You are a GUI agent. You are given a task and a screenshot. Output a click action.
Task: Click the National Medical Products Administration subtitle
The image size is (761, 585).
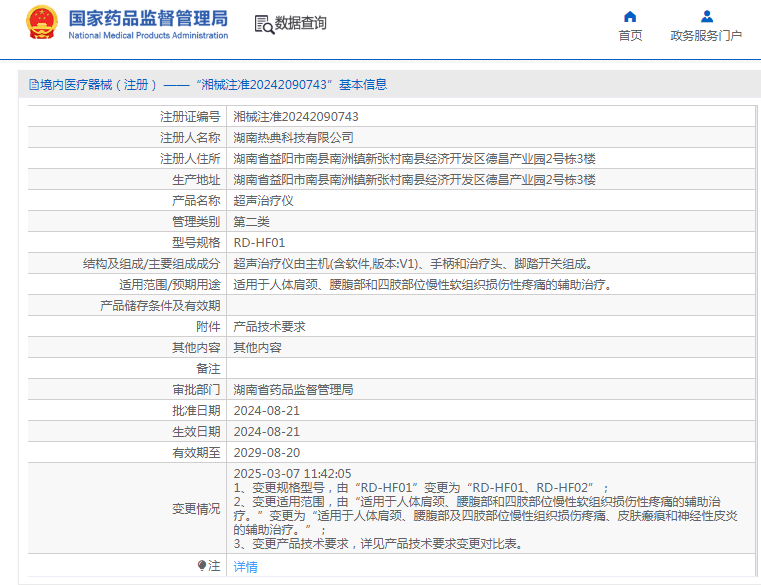click(148, 35)
